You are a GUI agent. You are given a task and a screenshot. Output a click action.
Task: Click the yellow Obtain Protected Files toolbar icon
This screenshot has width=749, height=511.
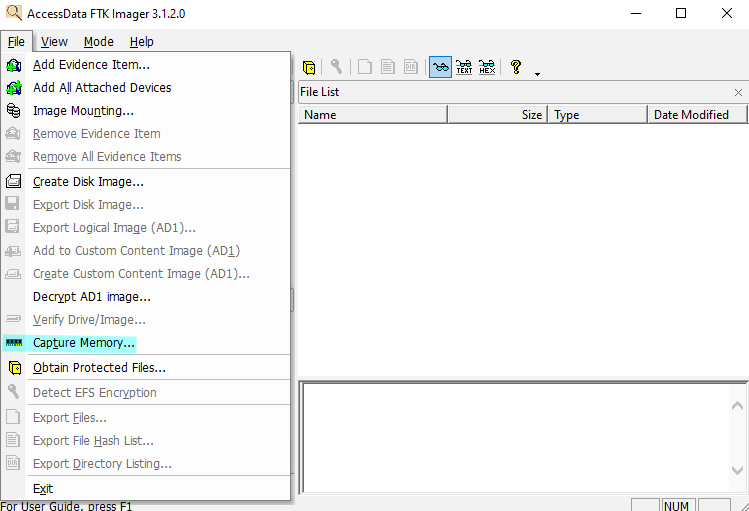(309, 67)
